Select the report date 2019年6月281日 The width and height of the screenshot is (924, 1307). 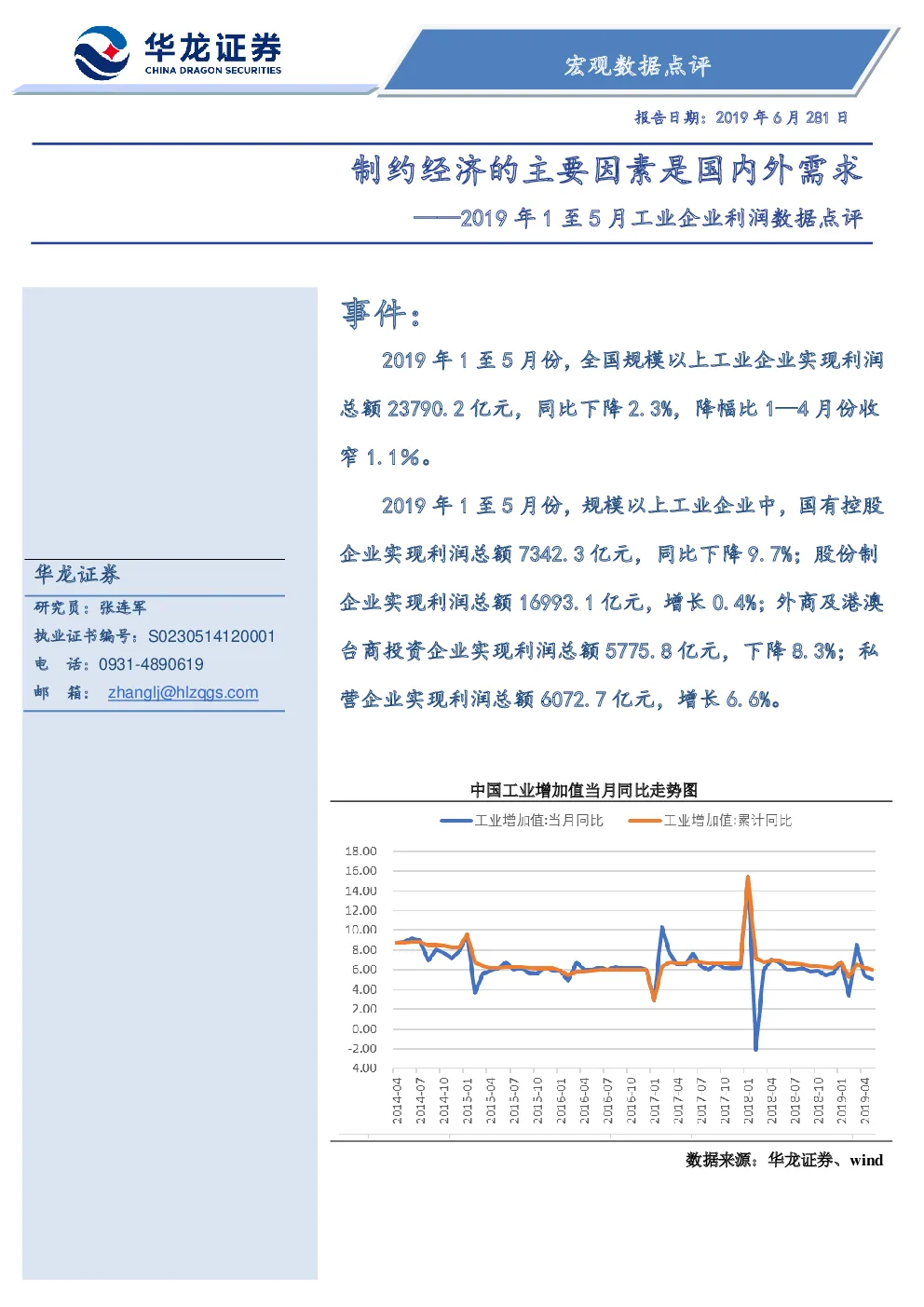coord(741,117)
